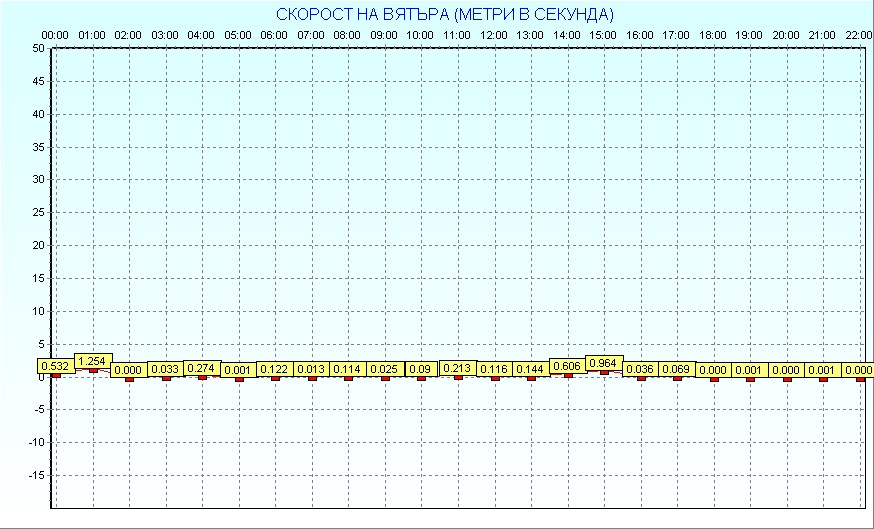Select the 07:00 time axis label
The width and height of the screenshot is (874, 529).
311,35
